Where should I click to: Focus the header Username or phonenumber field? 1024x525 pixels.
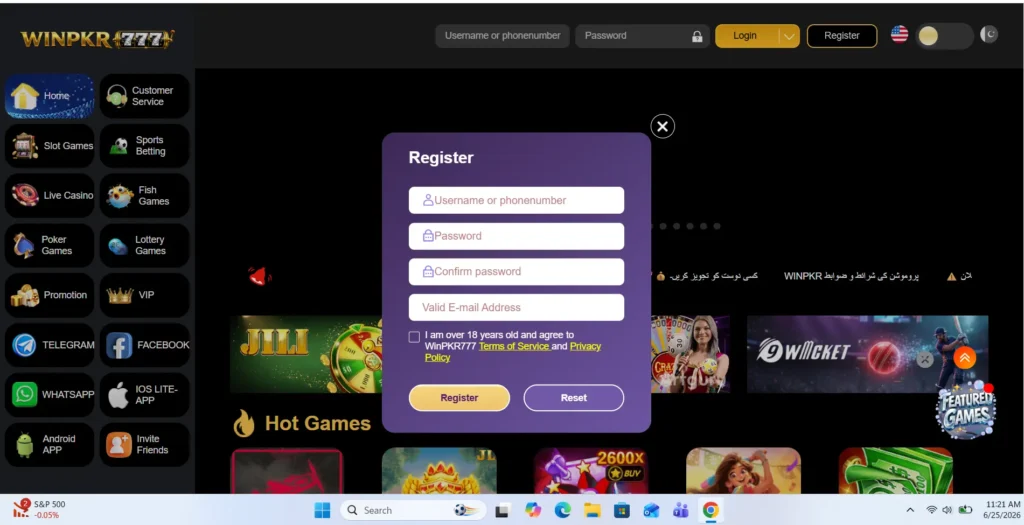502,36
